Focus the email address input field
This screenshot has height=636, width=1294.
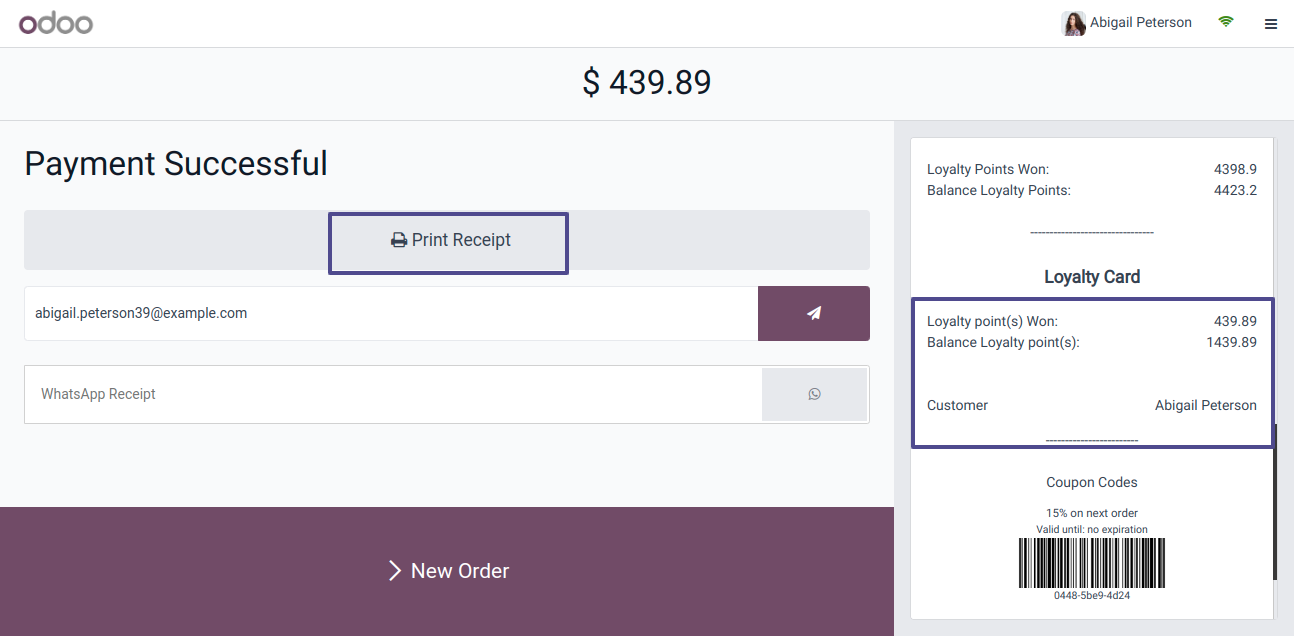click(x=390, y=313)
